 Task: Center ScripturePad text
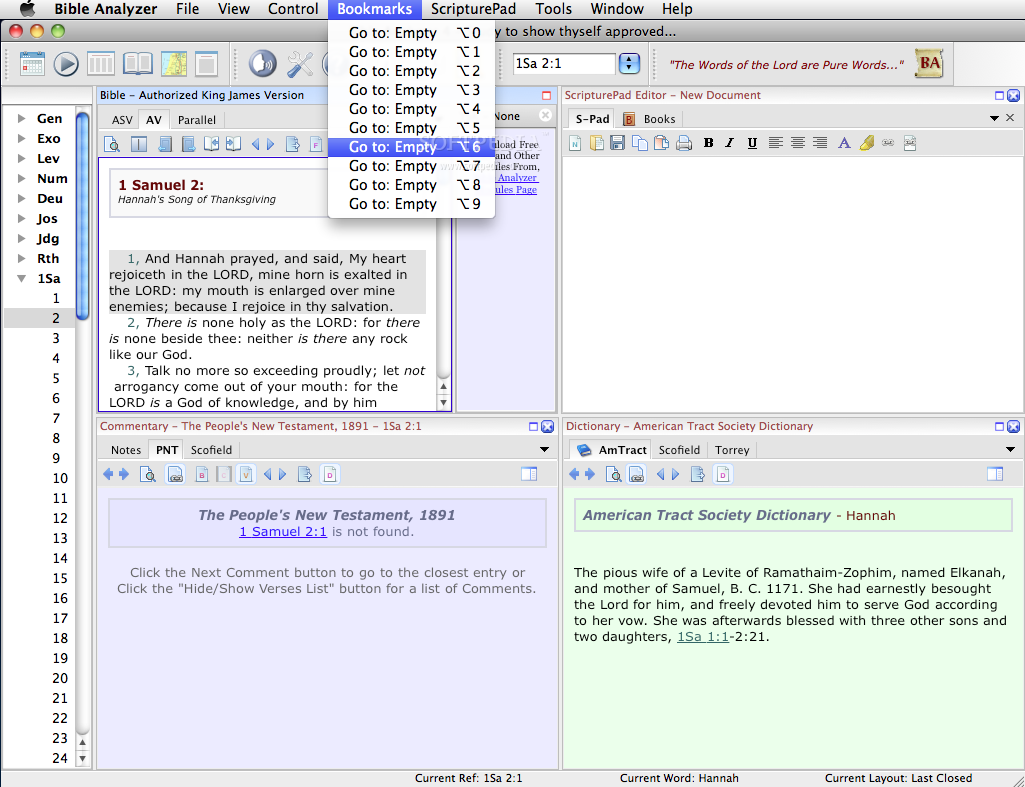tap(798, 143)
